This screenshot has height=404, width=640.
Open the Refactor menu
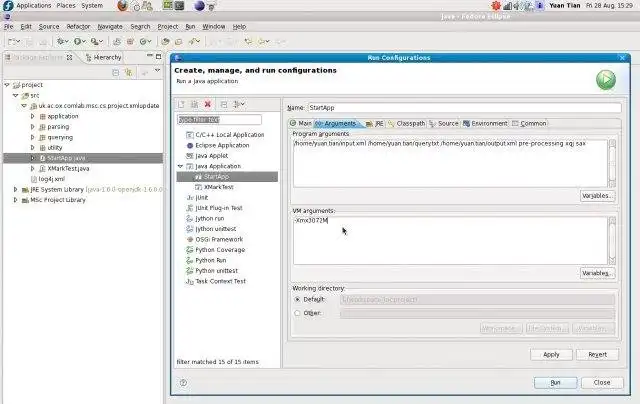(78, 27)
